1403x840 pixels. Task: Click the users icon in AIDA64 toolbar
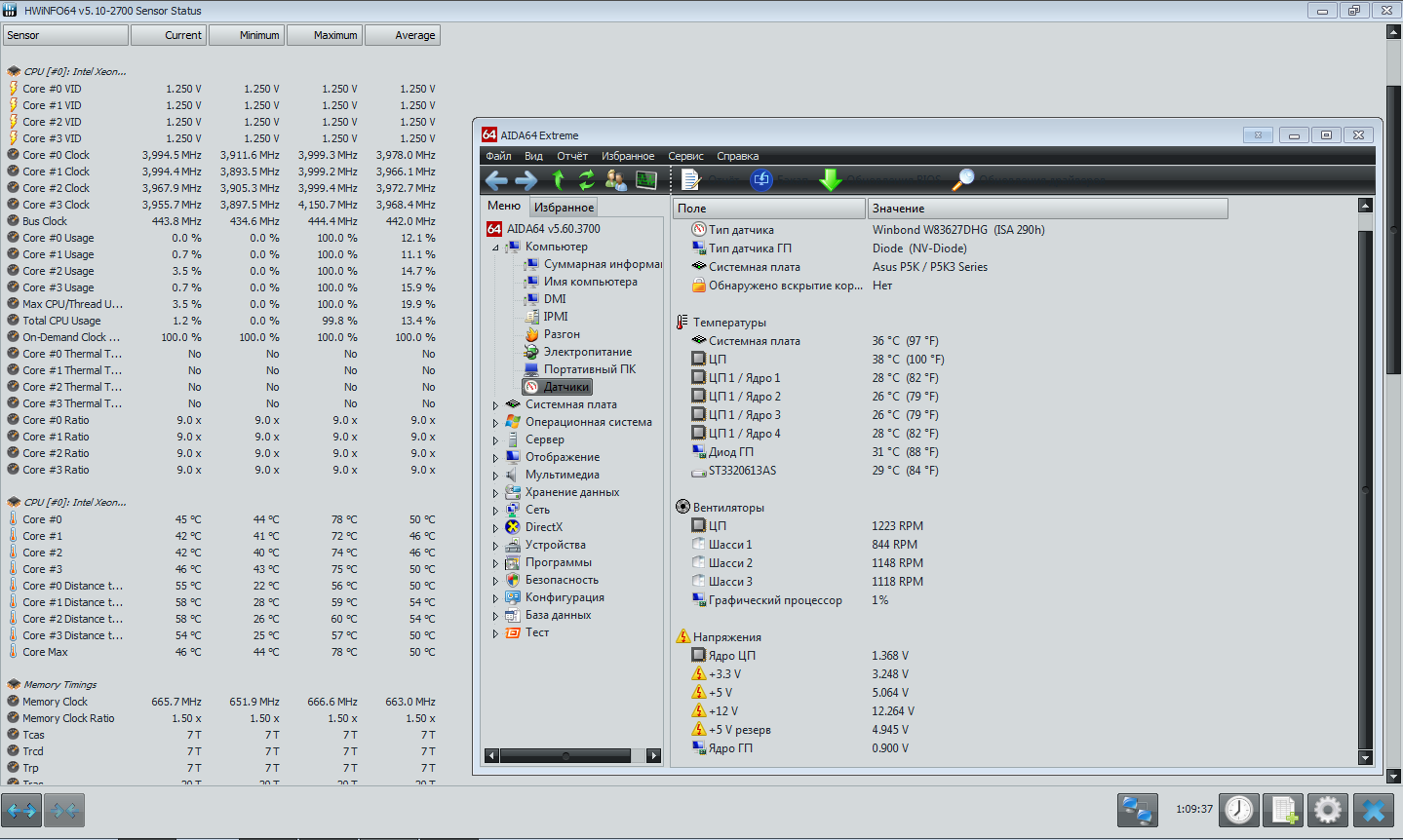coord(616,180)
